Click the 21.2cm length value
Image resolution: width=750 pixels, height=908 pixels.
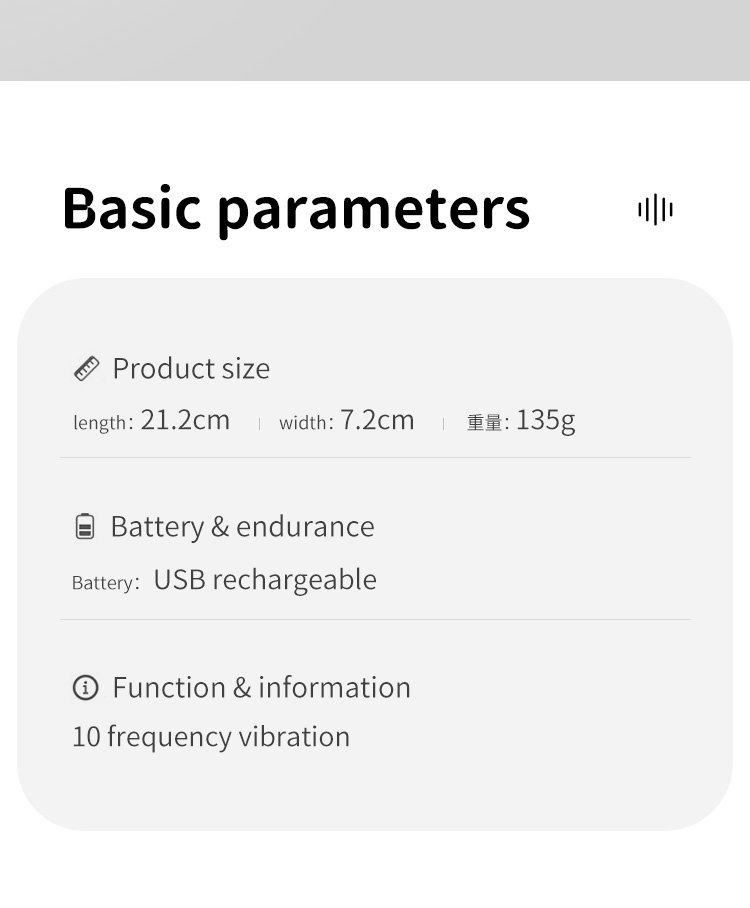[185, 420]
